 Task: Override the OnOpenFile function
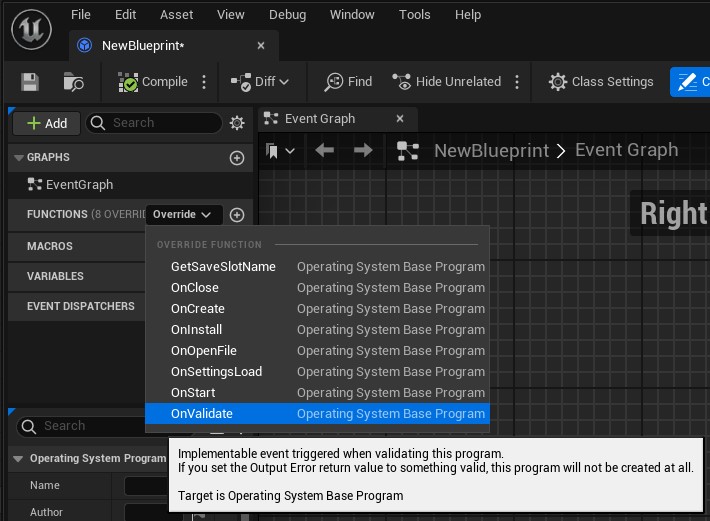coord(317,350)
